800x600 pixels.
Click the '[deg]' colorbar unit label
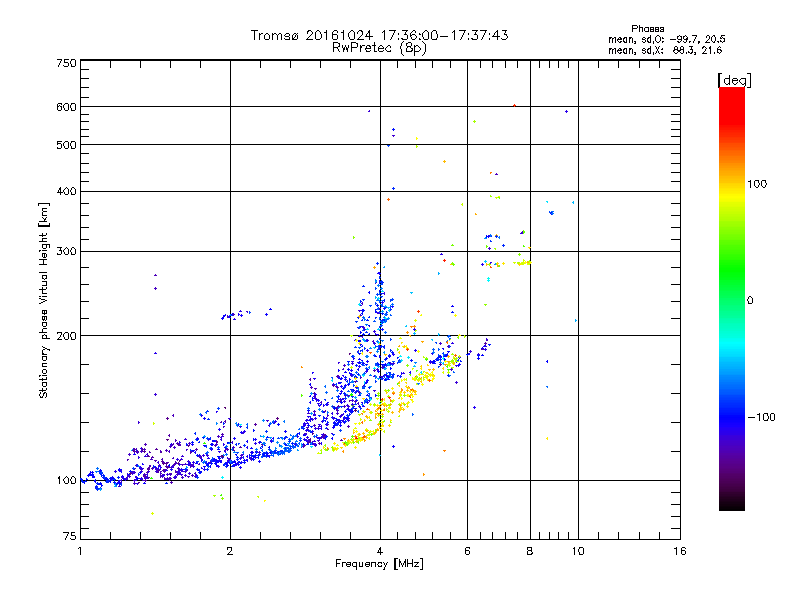pos(734,80)
